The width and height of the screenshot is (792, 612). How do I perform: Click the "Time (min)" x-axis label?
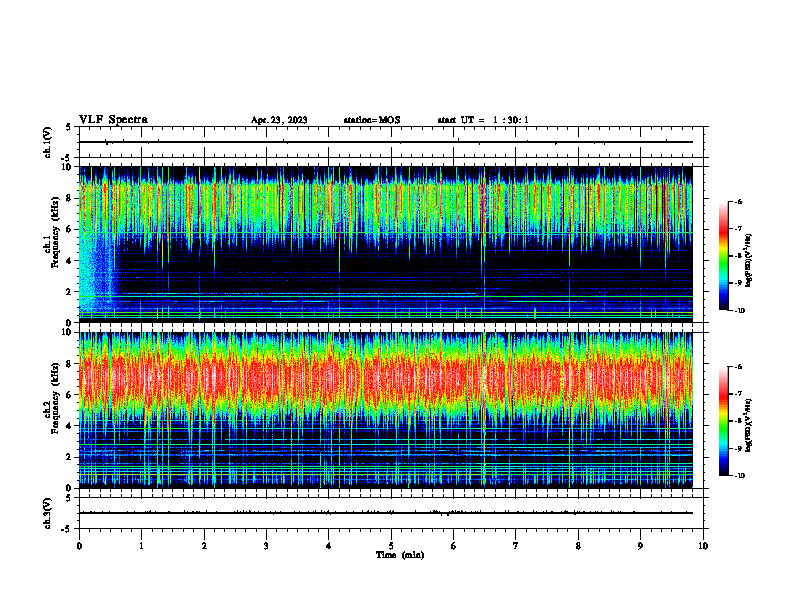click(x=400, y=555)
